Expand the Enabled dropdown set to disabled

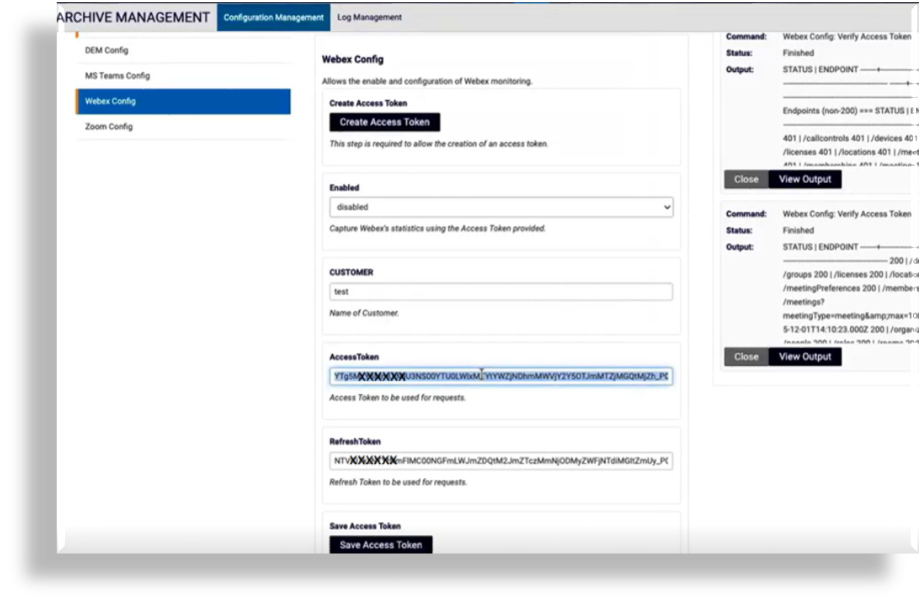(501, 207)
